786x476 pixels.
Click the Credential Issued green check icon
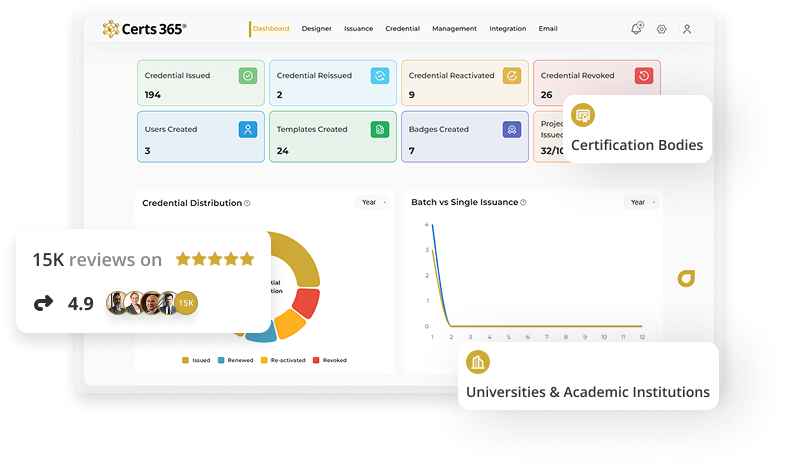pyautogui.click(x=248, y=76)
